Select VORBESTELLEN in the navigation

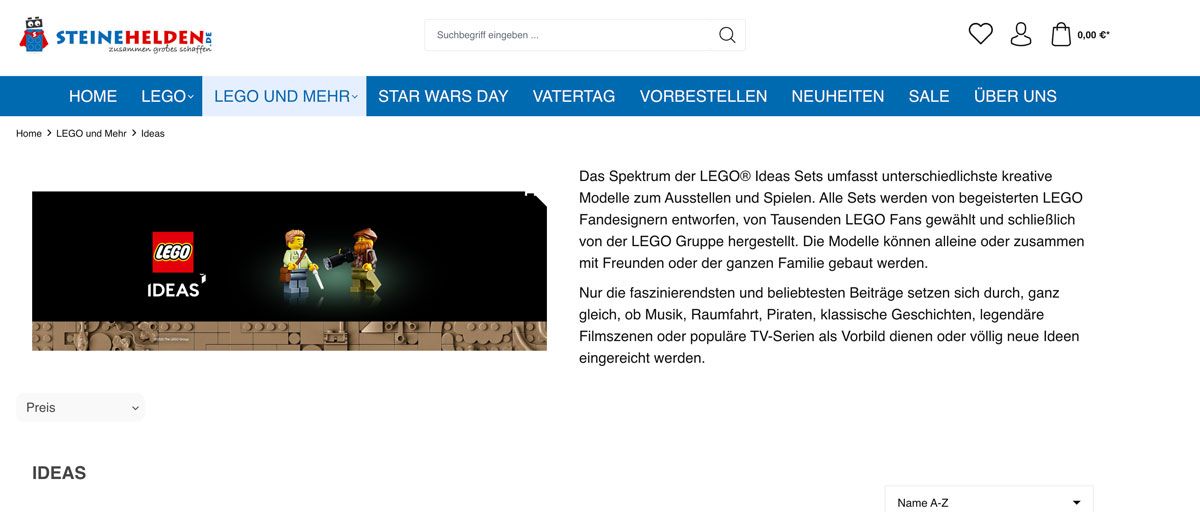click(x=703, y=96)
